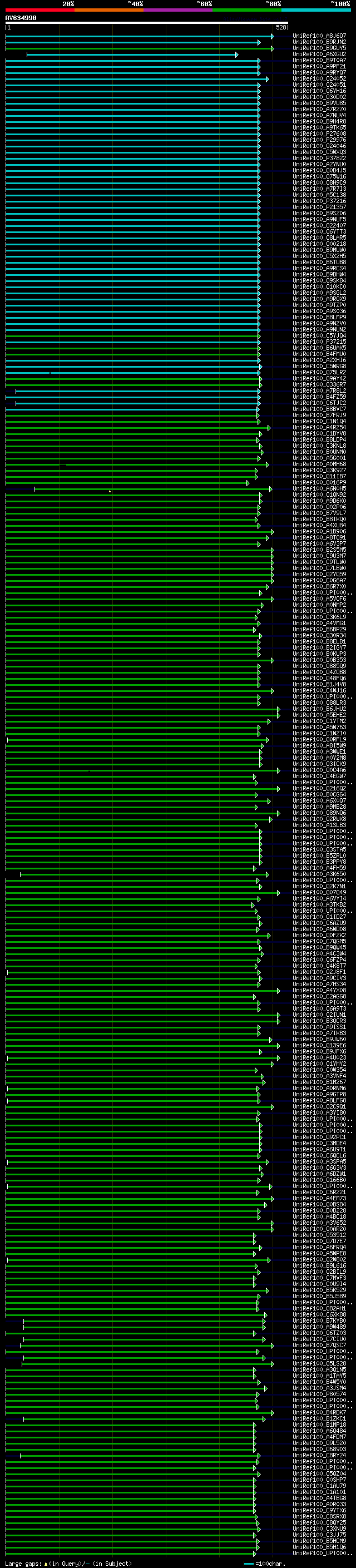
Task: Select the UniRef100_P37216 label
Action: [x=319, y=201]
